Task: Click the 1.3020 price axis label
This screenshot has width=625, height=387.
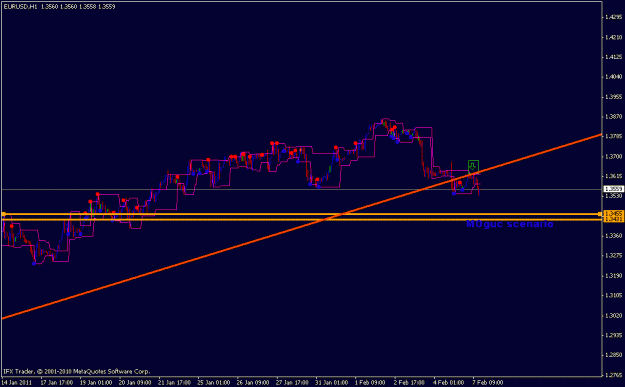Action: click(x=613, y=315)
